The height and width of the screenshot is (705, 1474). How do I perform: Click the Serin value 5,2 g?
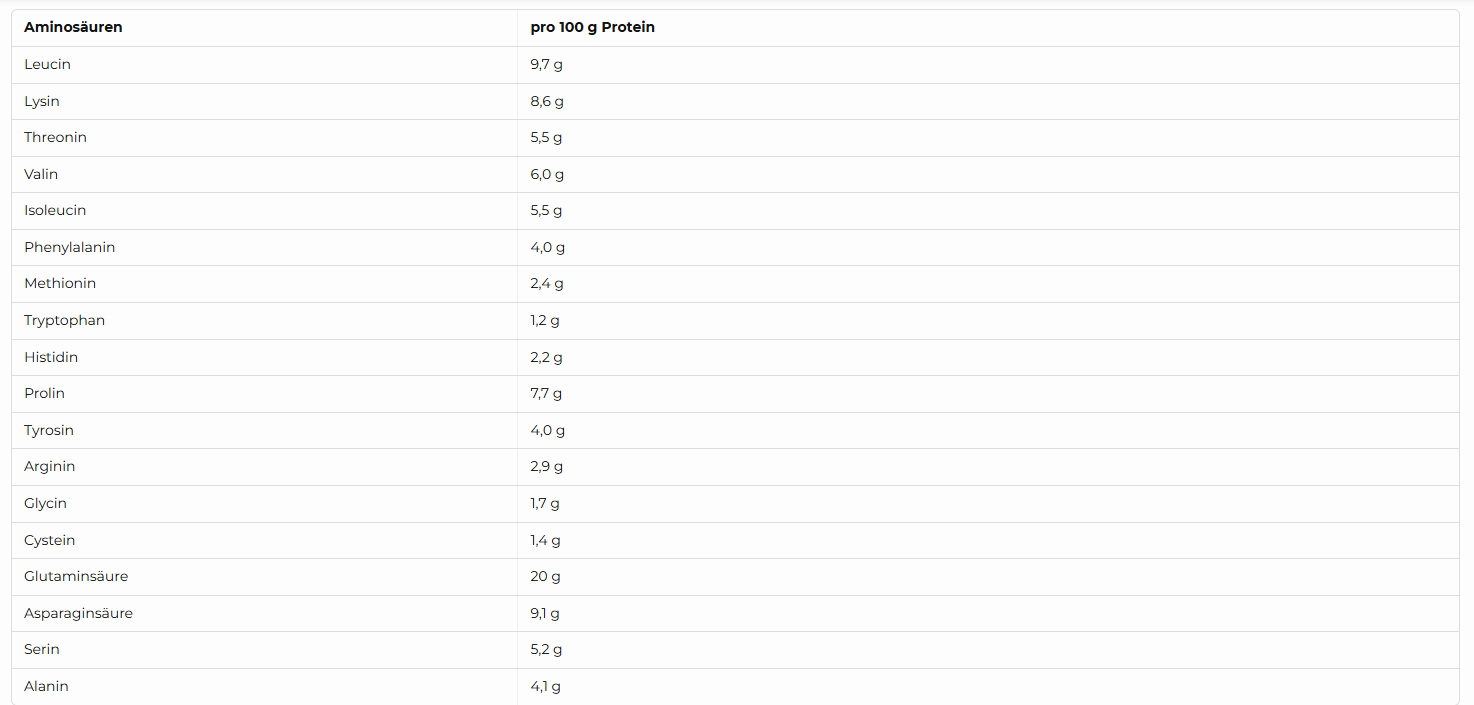546,650
